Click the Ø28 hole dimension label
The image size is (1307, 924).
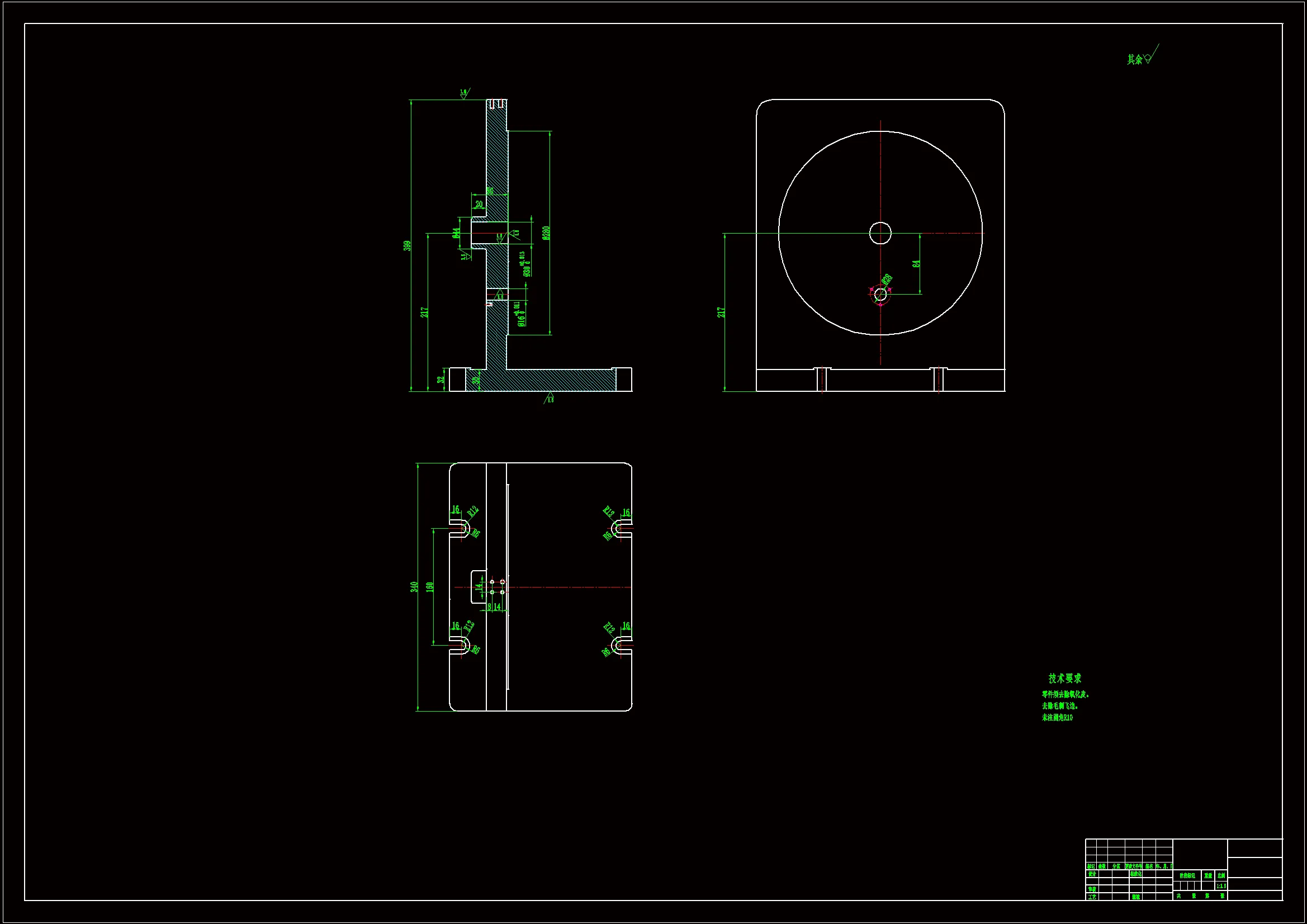[x=887, y=280]
